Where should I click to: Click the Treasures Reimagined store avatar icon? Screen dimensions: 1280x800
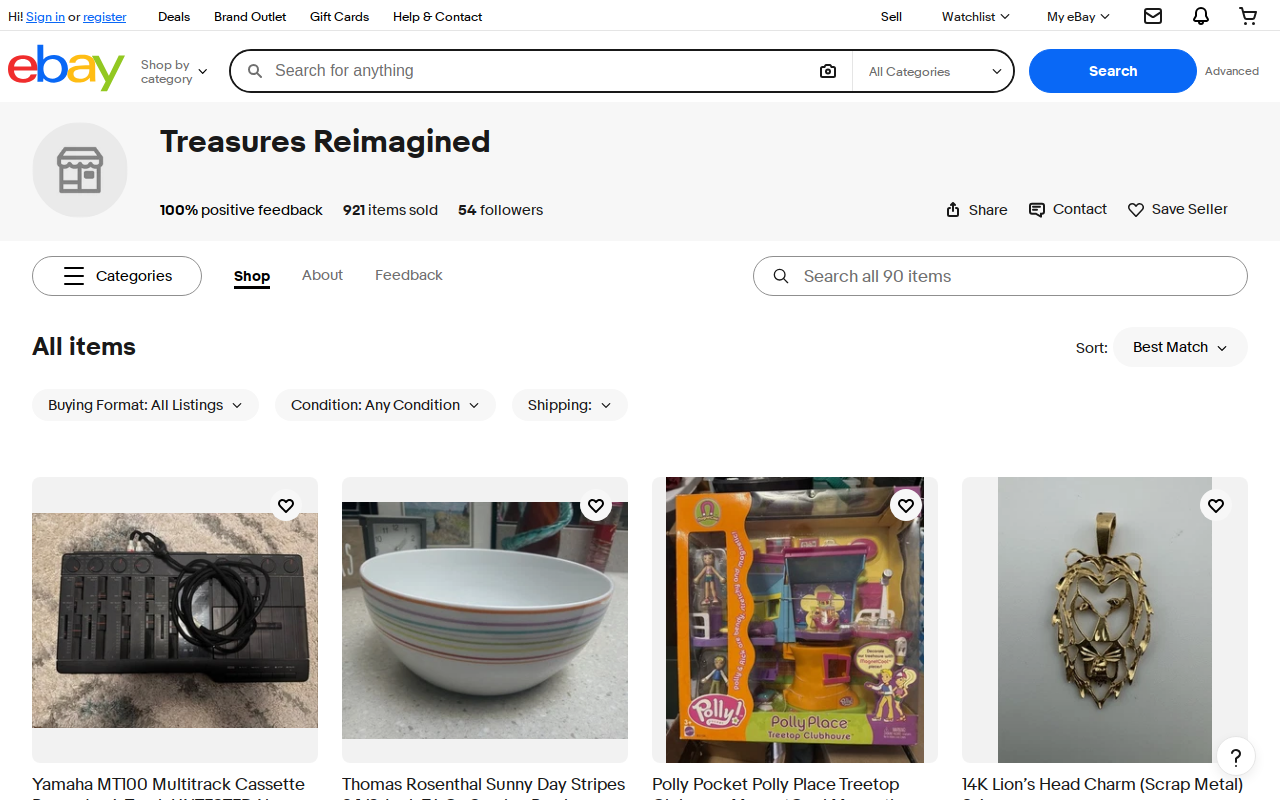80,170
